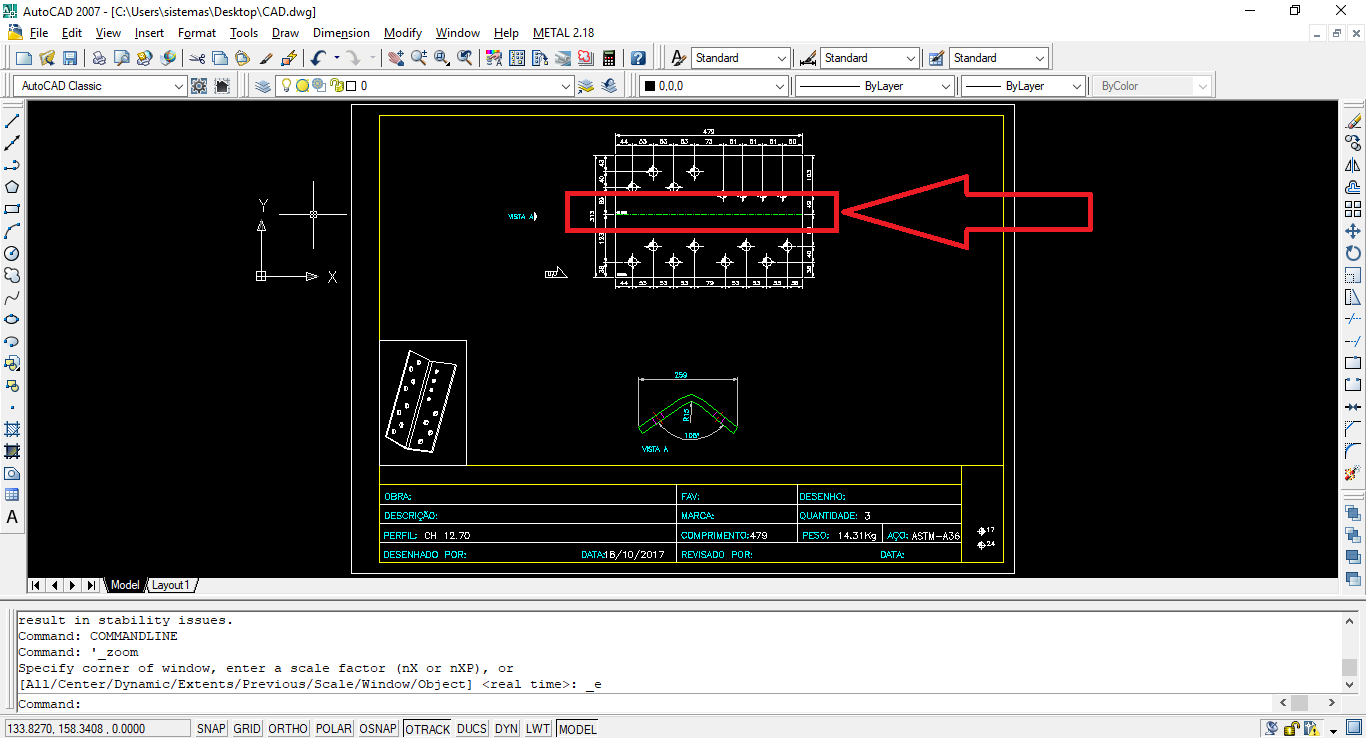Click the Pan Realtime icon
This screenshot has height=739, width=1367.
click(396, 58)
